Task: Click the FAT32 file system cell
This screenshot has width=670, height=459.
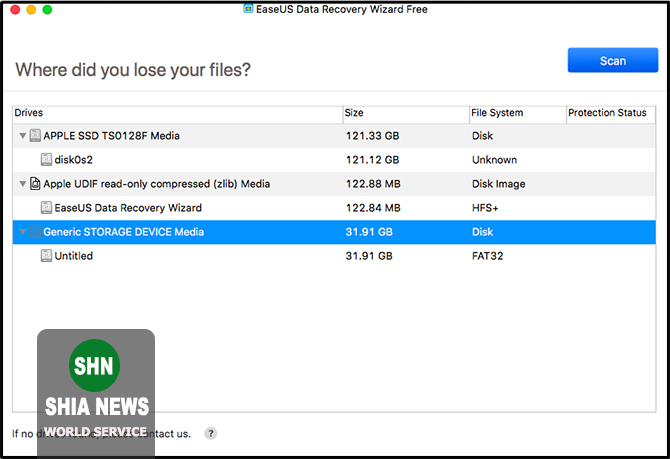Action: (488, 256)
